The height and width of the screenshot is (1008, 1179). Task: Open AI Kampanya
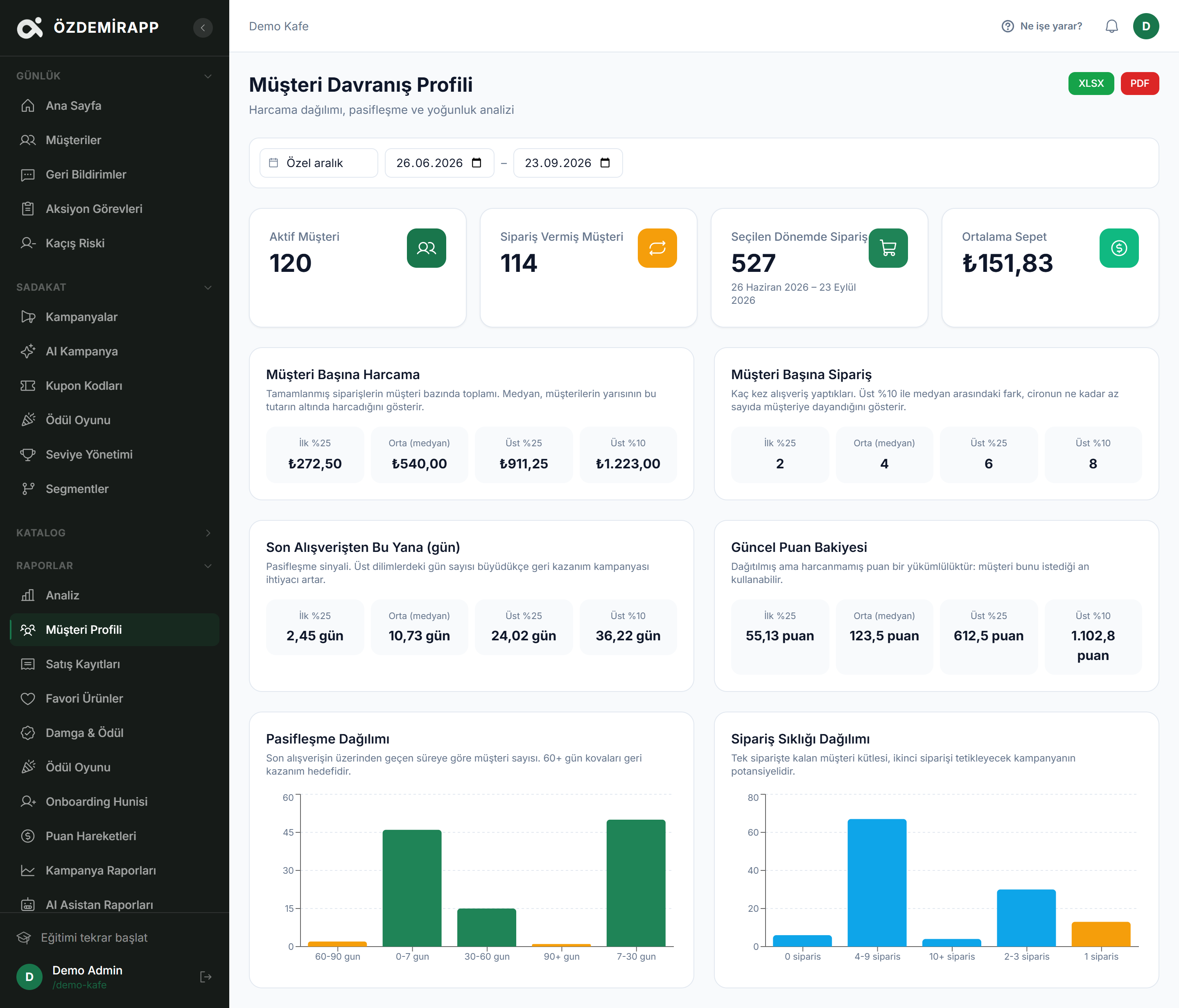click(x=114, y=351)
